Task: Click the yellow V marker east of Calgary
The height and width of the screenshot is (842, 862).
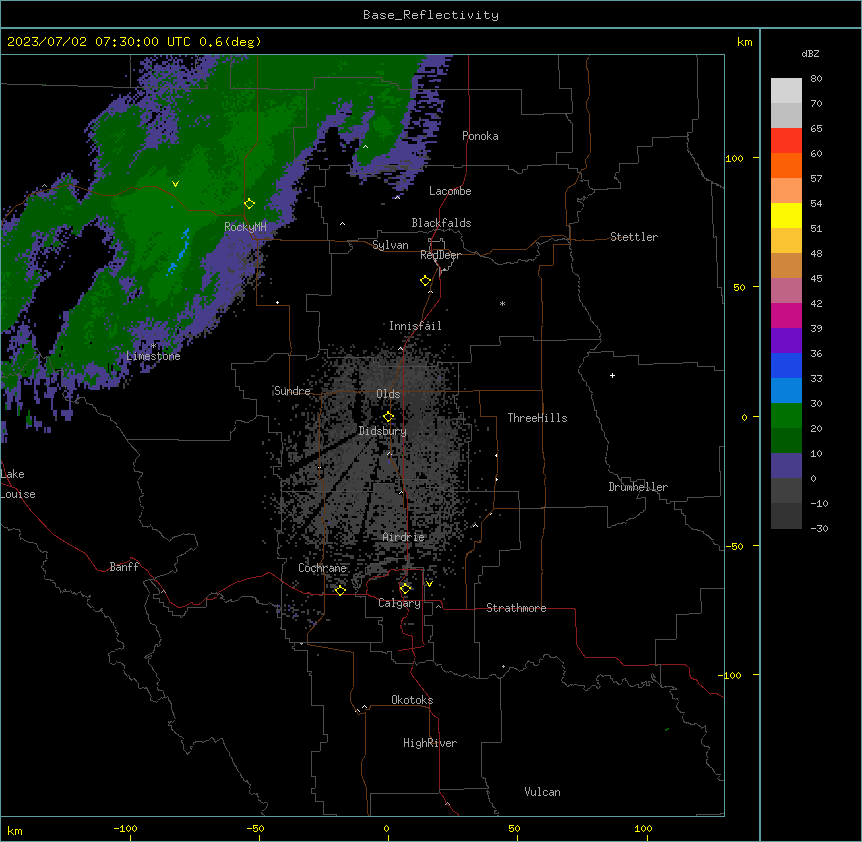Action: tap(429, 584)
